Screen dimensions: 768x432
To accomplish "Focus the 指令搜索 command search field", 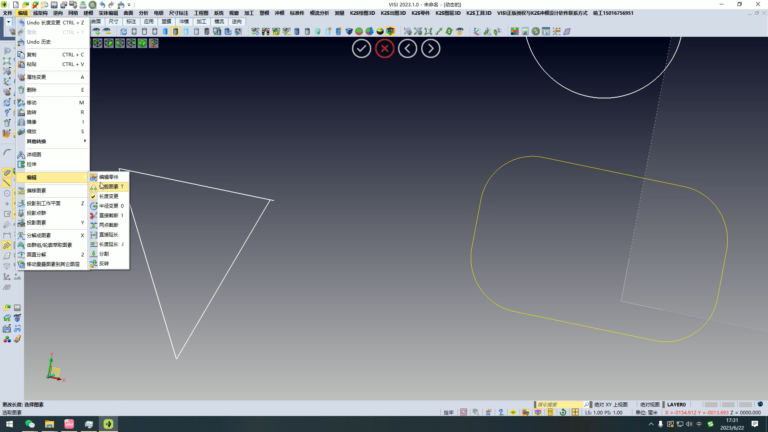I will click(558, 405).
